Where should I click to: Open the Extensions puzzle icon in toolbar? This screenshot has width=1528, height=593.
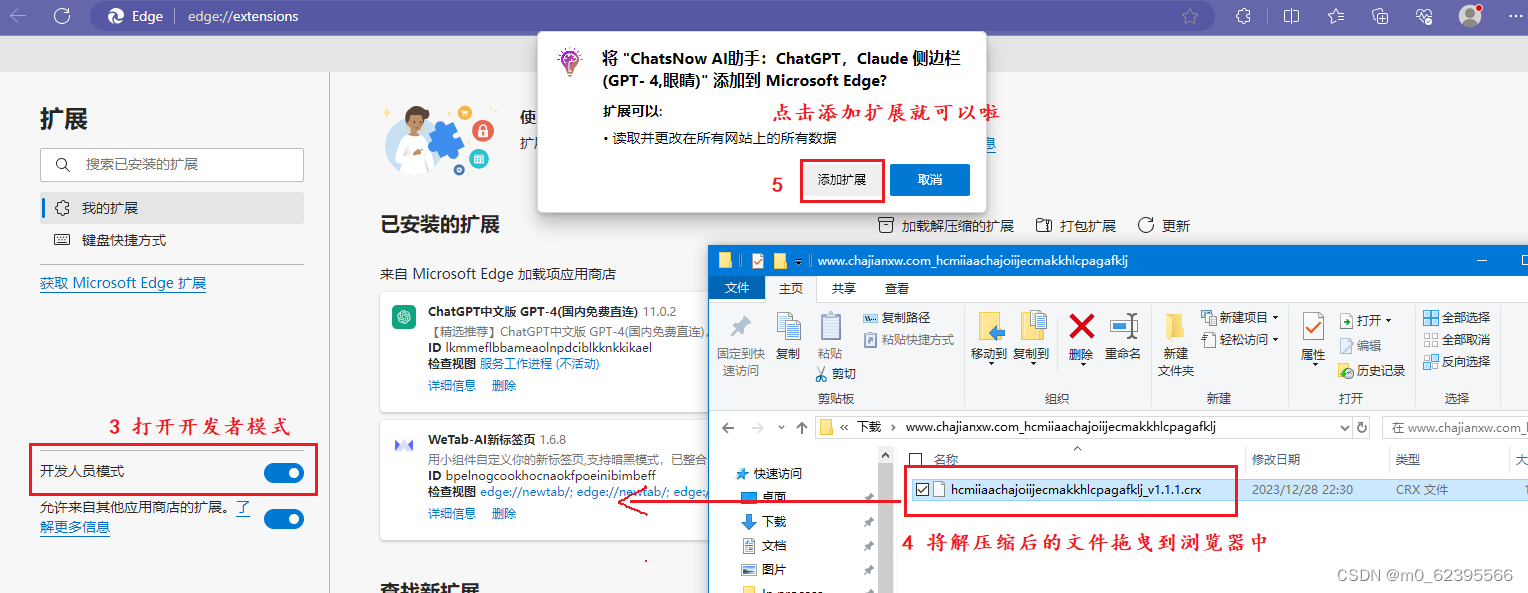(1243, 16)
